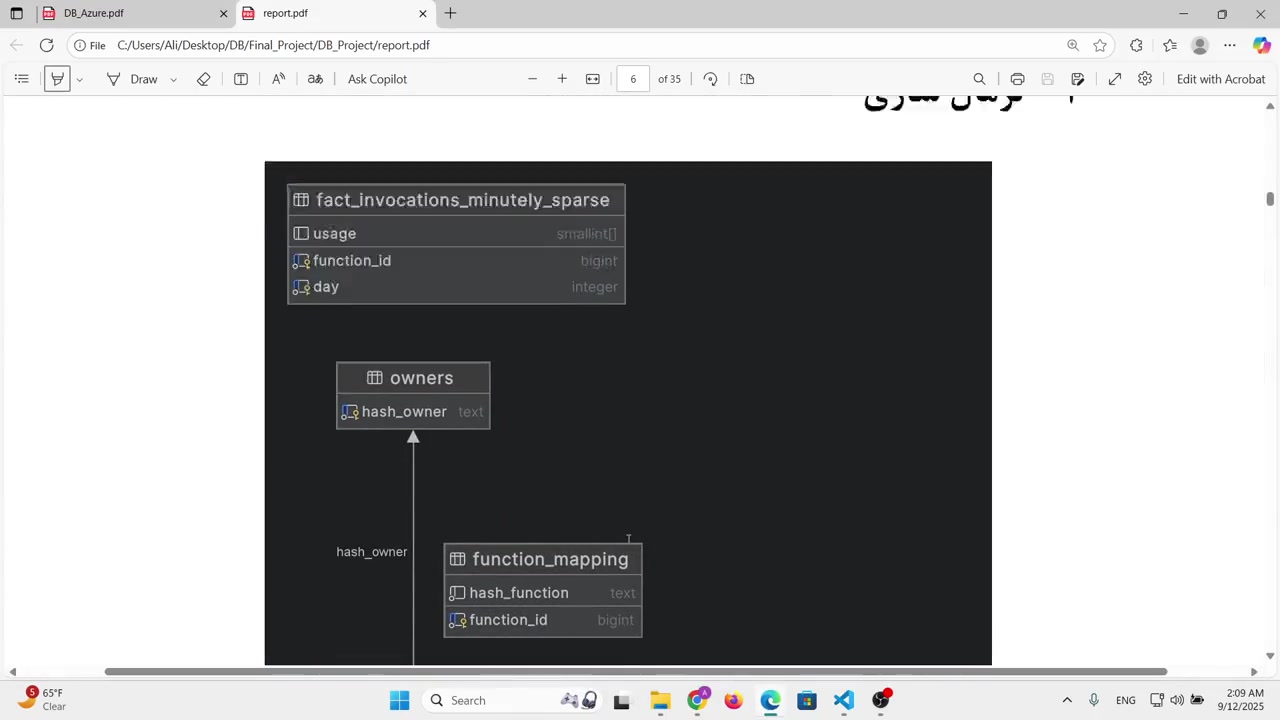Open PDF viewer settings

1145,79
